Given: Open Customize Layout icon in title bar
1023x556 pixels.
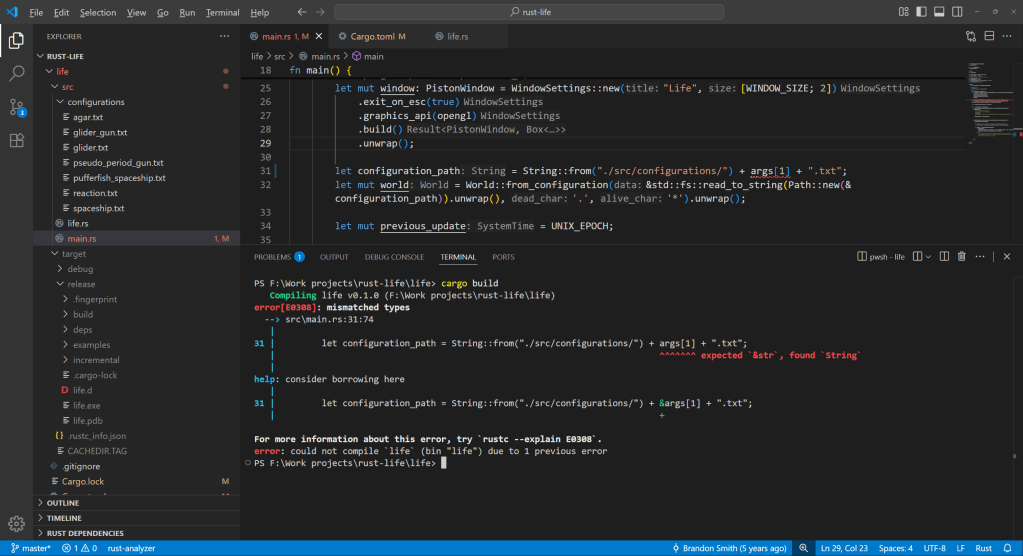Looking at the screenshot, I should point(904,12).
